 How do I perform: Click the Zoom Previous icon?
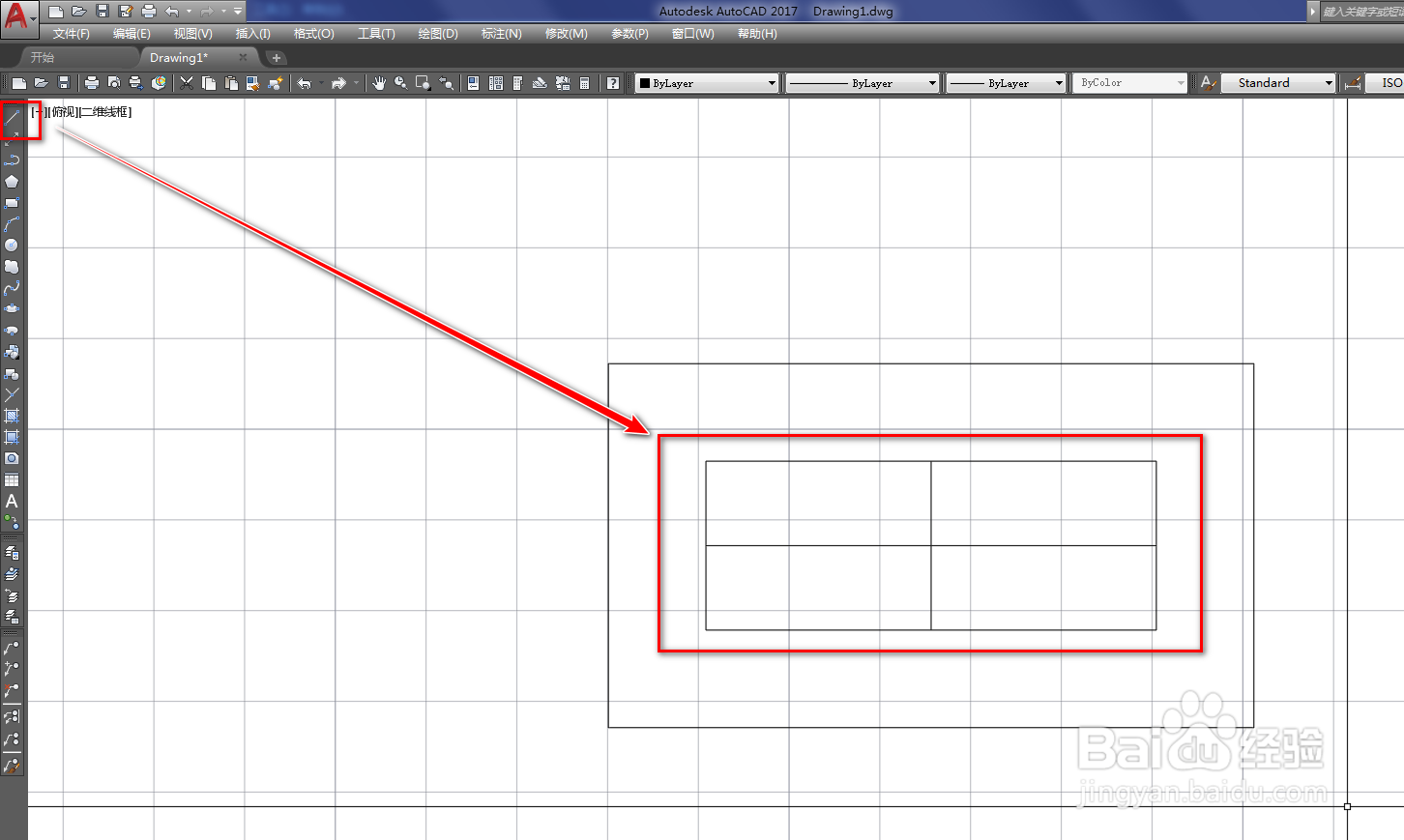pyautogui.click(x=446, y=83)
